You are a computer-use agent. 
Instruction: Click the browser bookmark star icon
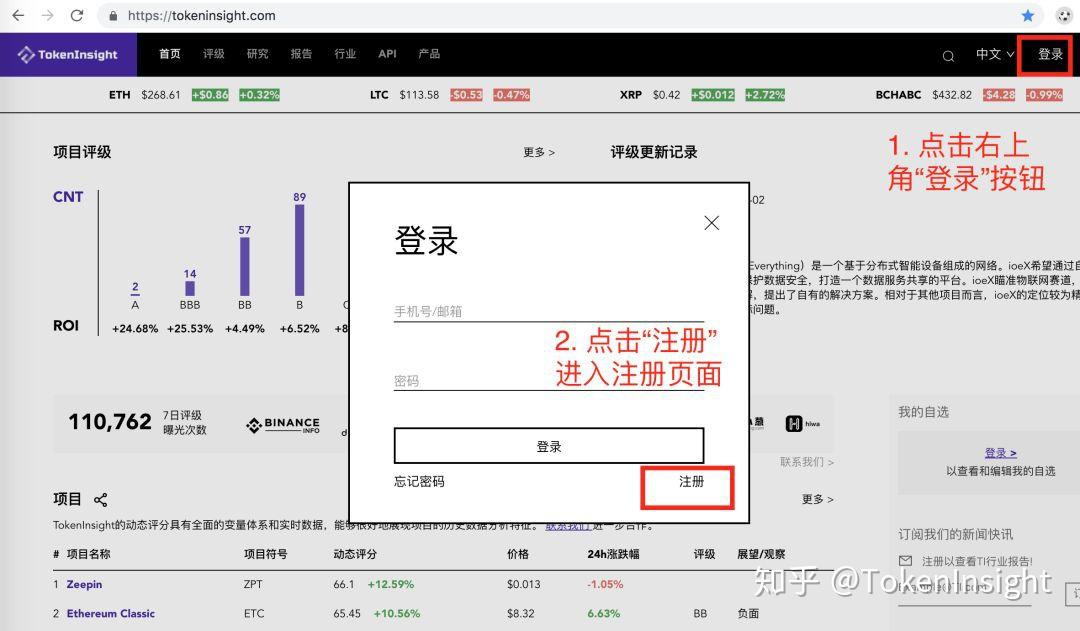pyautogui.click(x=1027, y=15)
